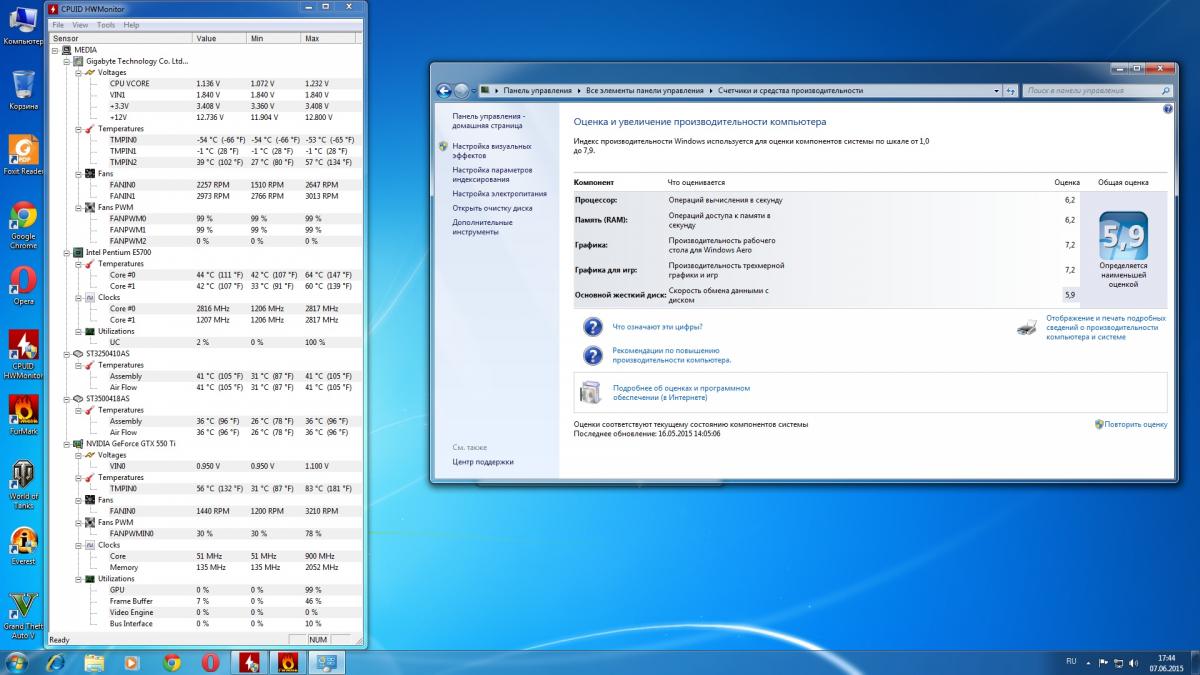Open the Recycle Bin (Корзина) desktop icon
The image size is (1200, 675).
point(23,90)
